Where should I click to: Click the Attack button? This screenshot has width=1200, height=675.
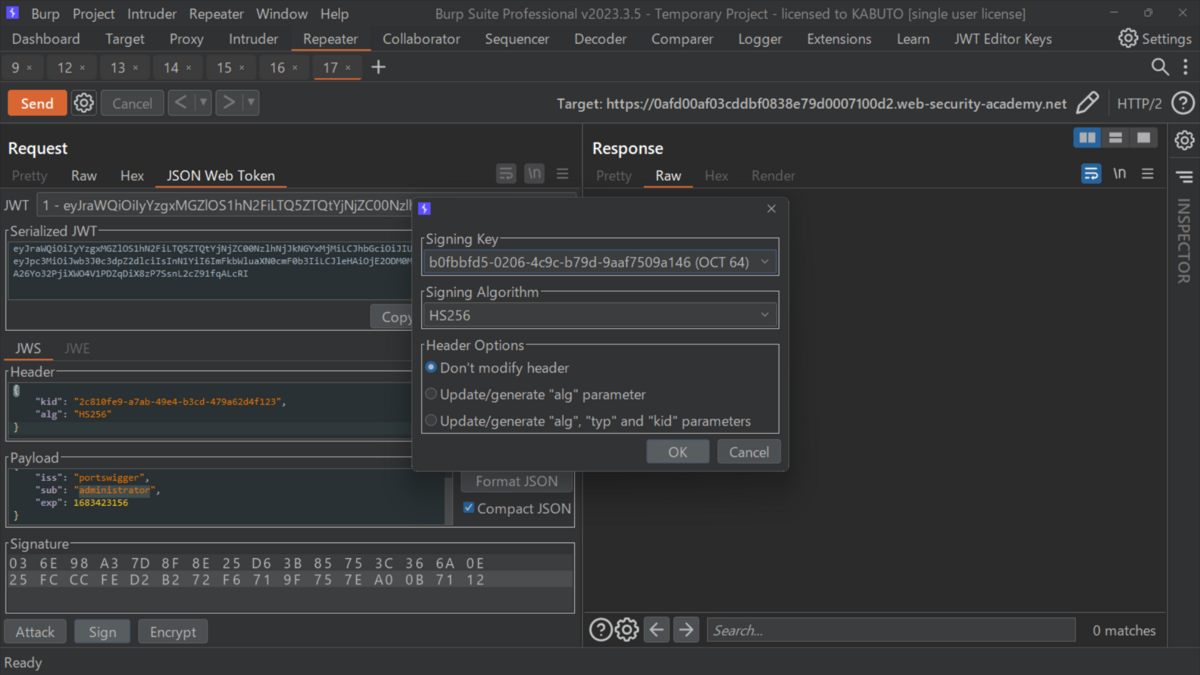click(35, 632)
